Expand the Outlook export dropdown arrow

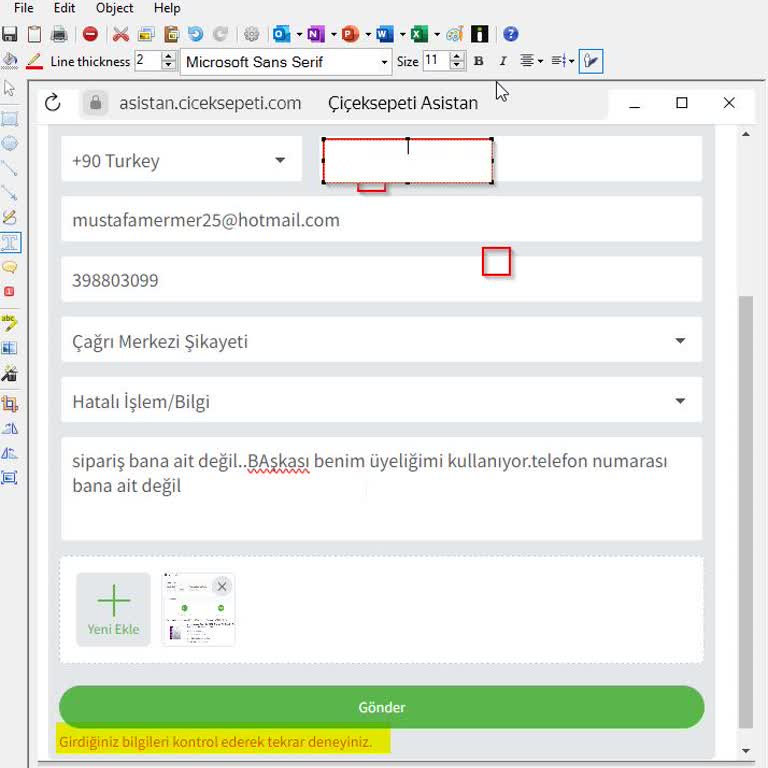coord(299,34)
